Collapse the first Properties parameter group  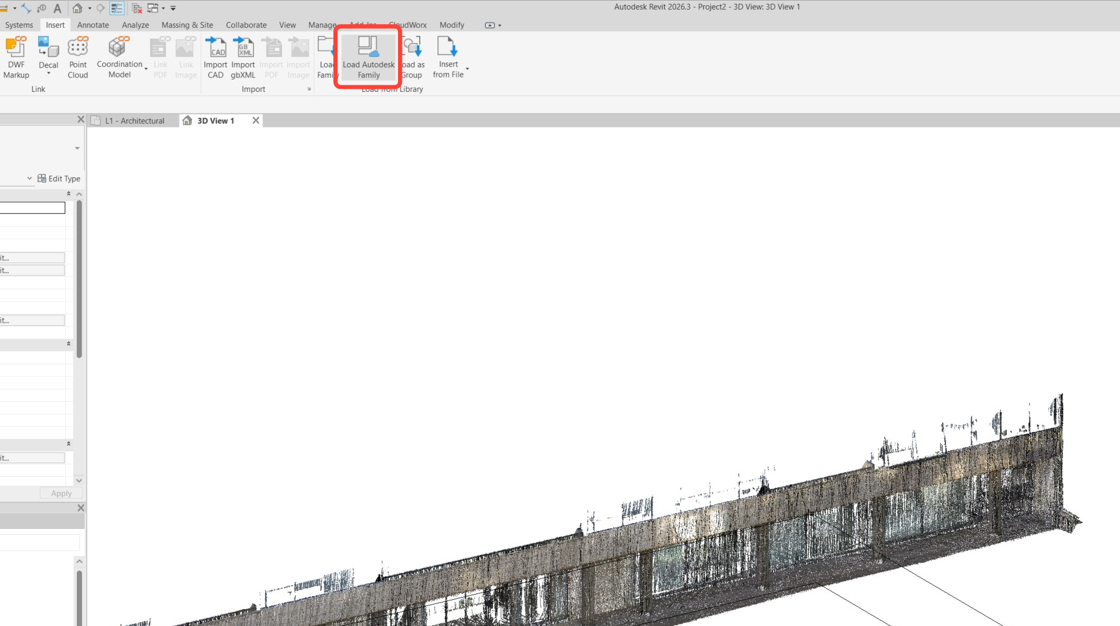pyautogui.click(x=69, y=194)
